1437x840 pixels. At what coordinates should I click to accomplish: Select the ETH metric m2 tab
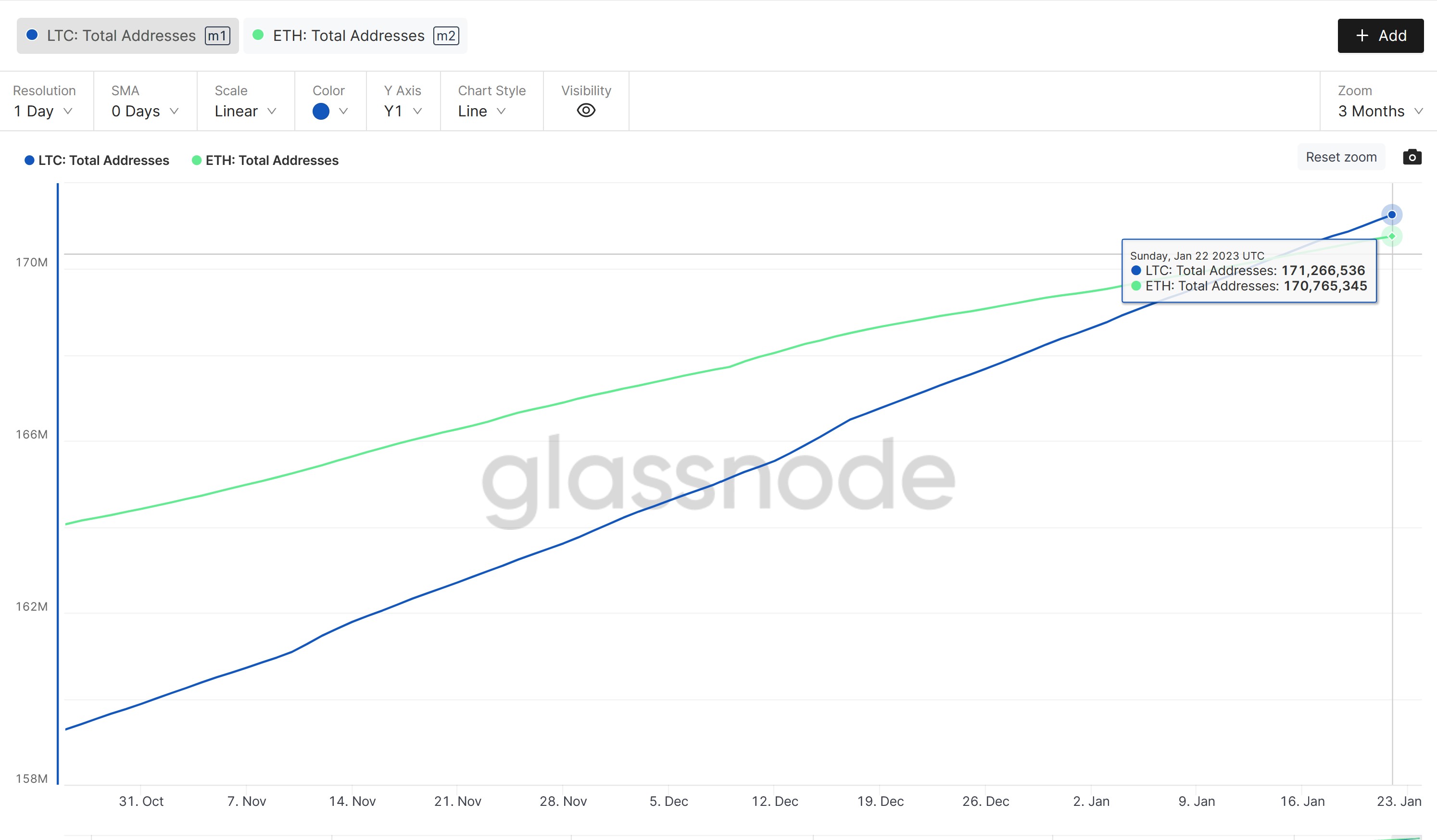coord(354,35)
